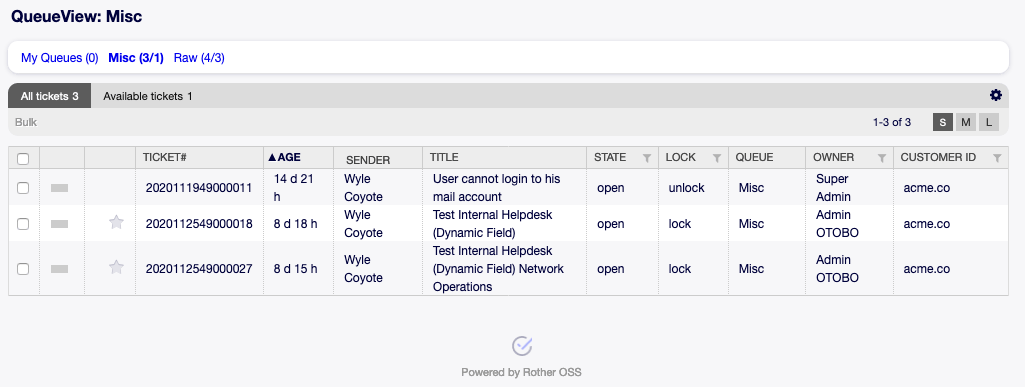The width and height of the screenshot is (1025, 387).
Task: Open the Lock column filter icon
Action: 716,158
